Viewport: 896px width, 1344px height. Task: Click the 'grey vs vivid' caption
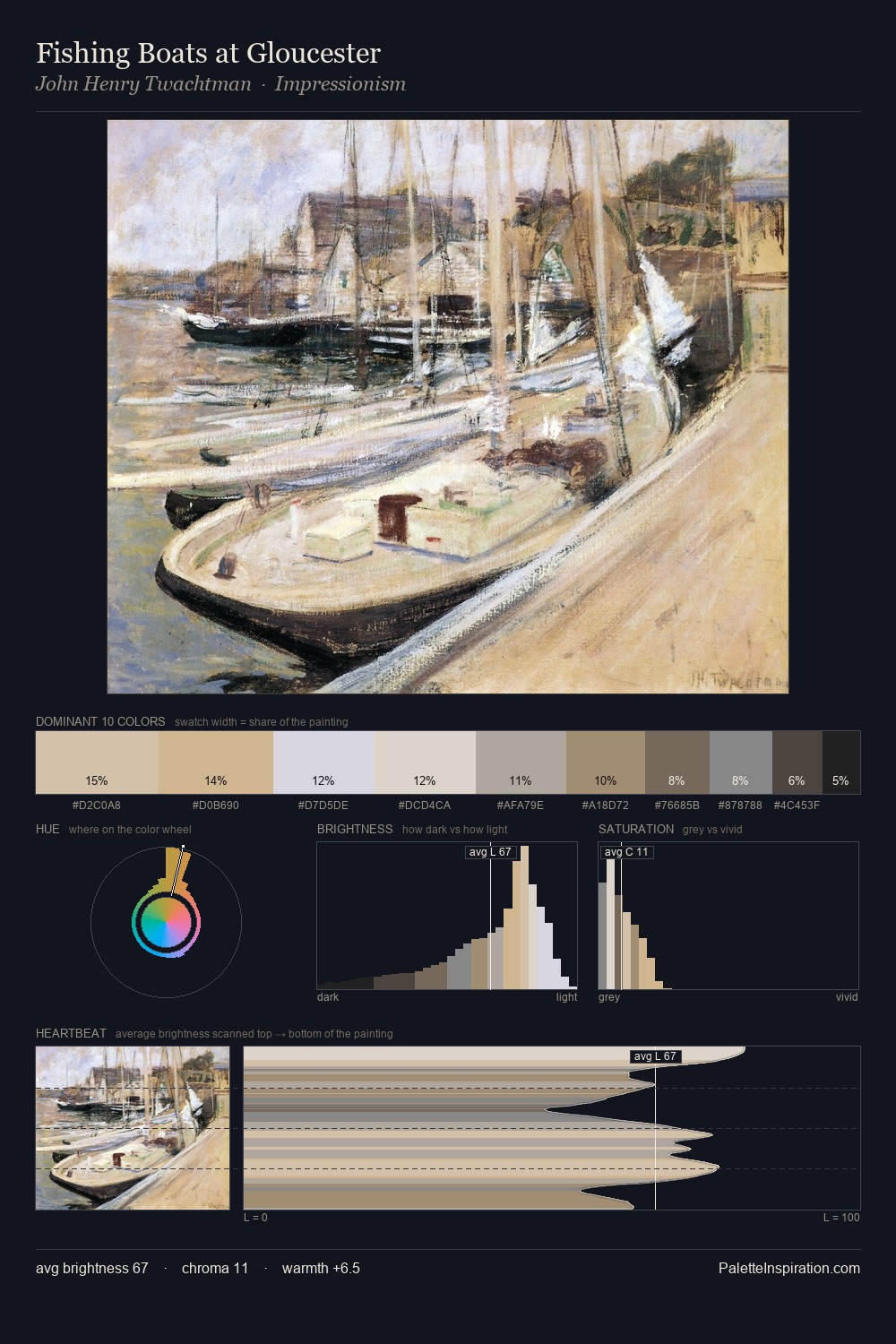tap(713, 830)
